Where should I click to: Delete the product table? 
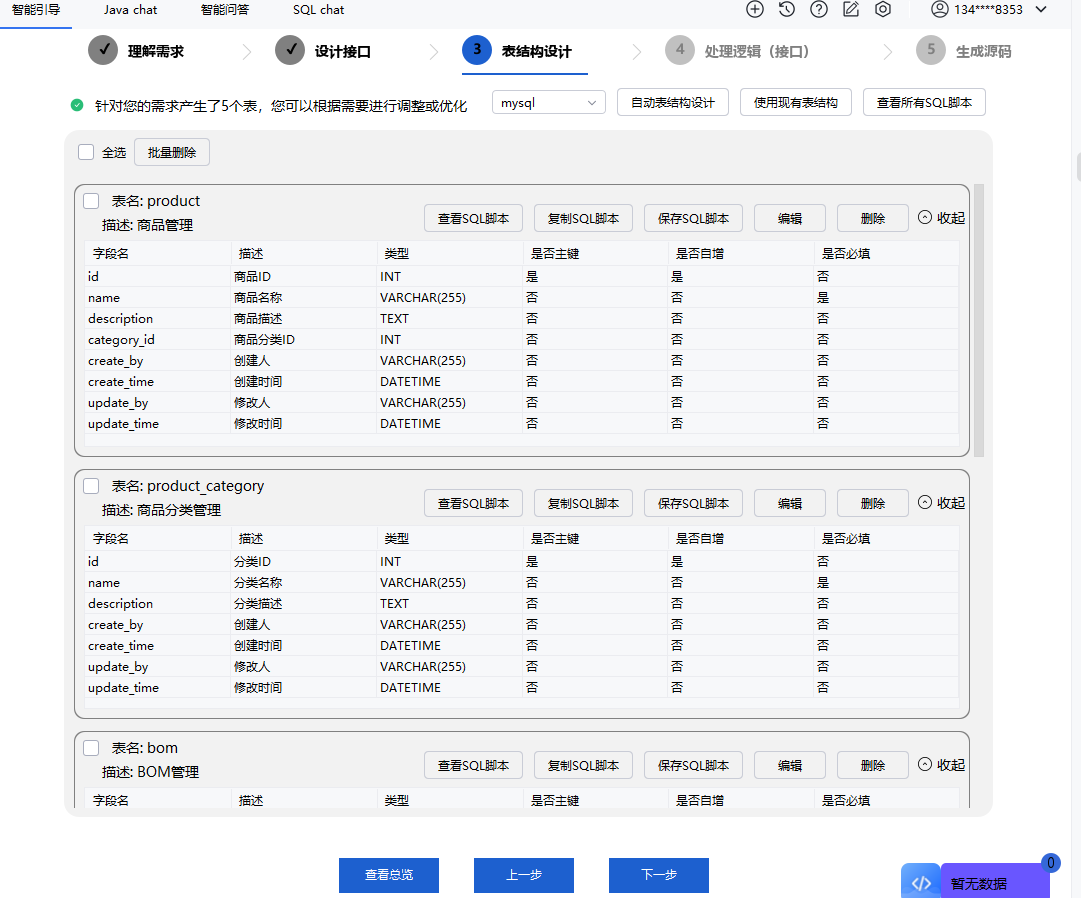pyautogui.click(x=873, y=218)
